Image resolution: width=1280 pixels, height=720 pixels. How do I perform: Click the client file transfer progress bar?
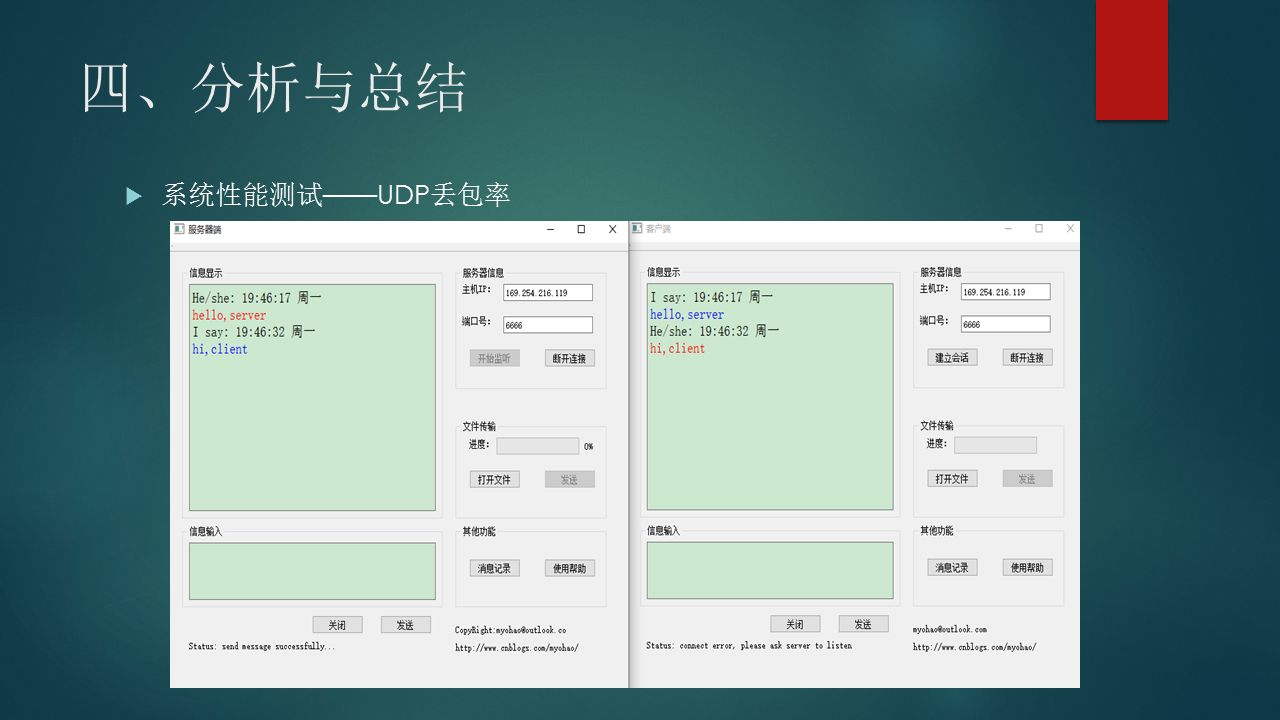coord(996,445)
